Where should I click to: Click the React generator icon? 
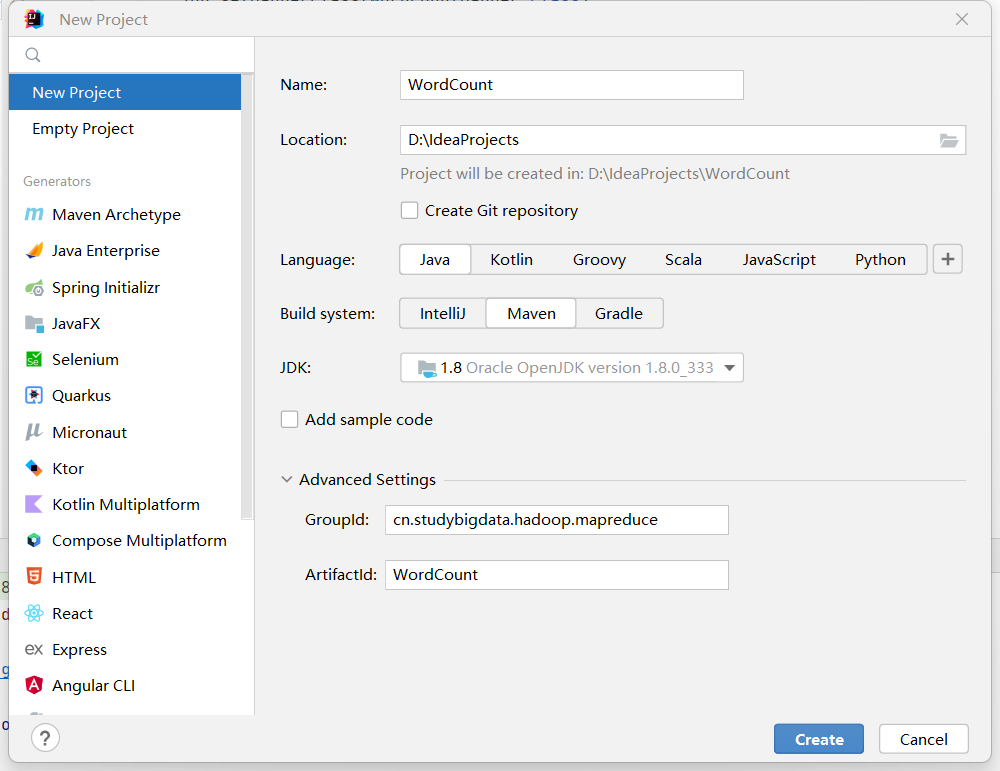point(34,613)
